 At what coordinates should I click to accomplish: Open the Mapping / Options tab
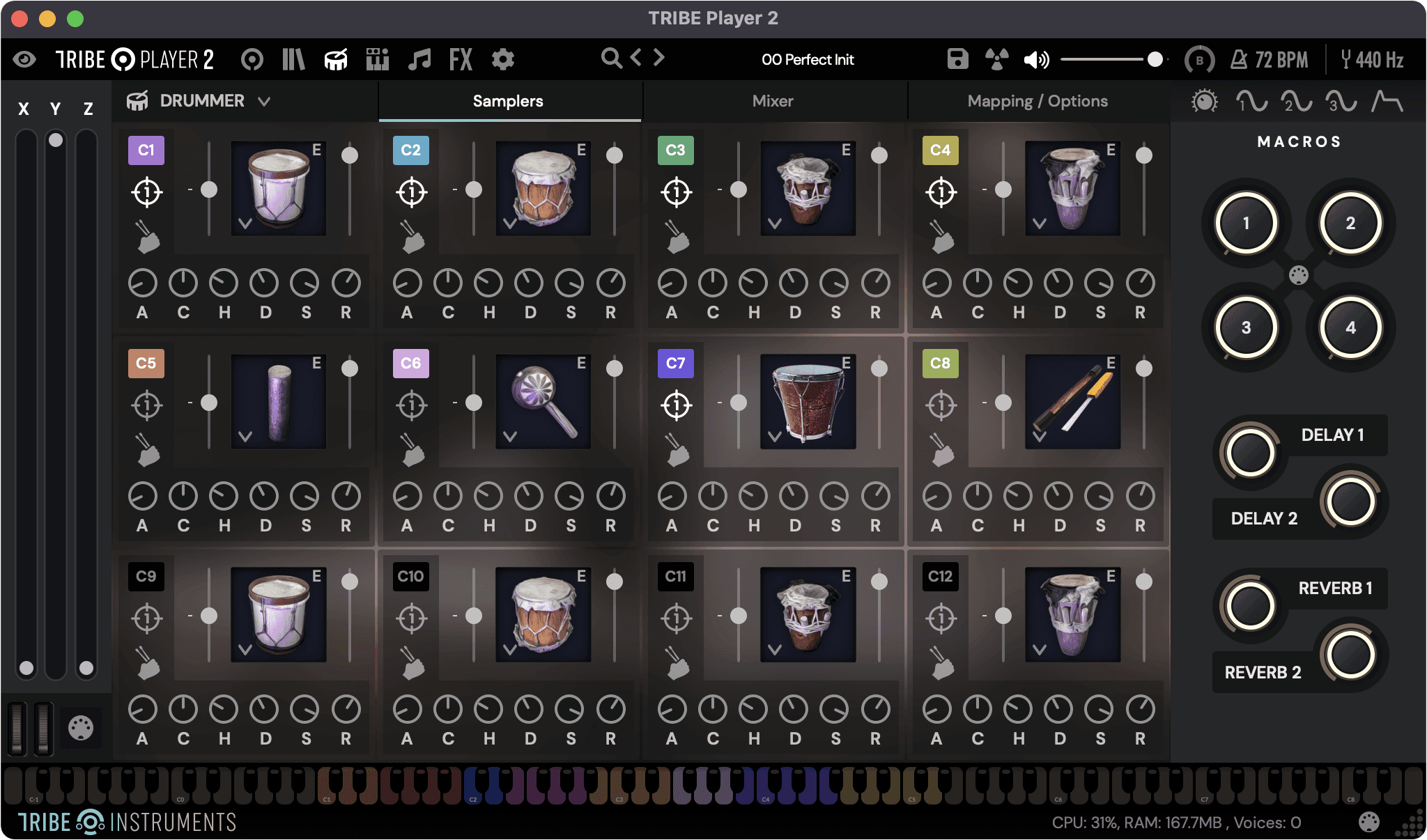click(x=1038, y=100)
